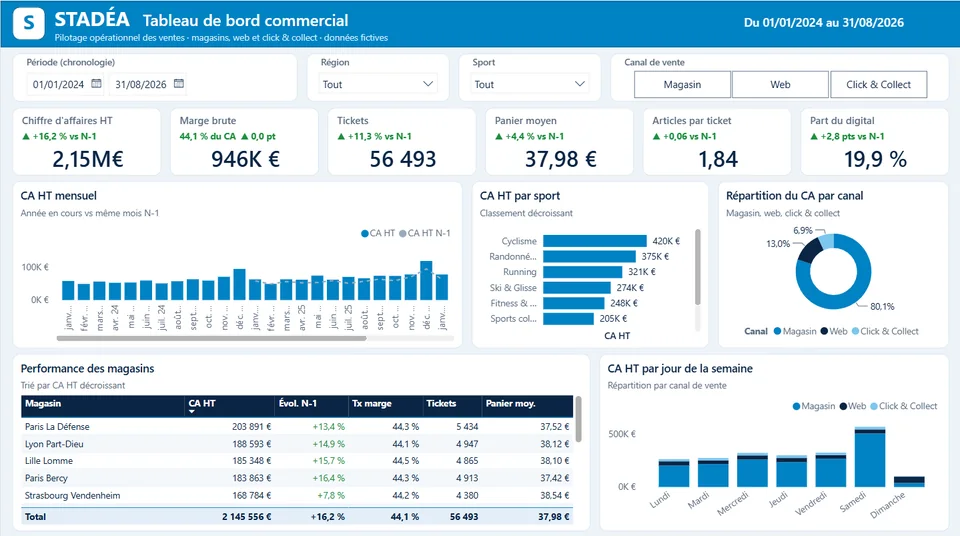
Task: Select the Marge brute KPI card
Action: 244,142
